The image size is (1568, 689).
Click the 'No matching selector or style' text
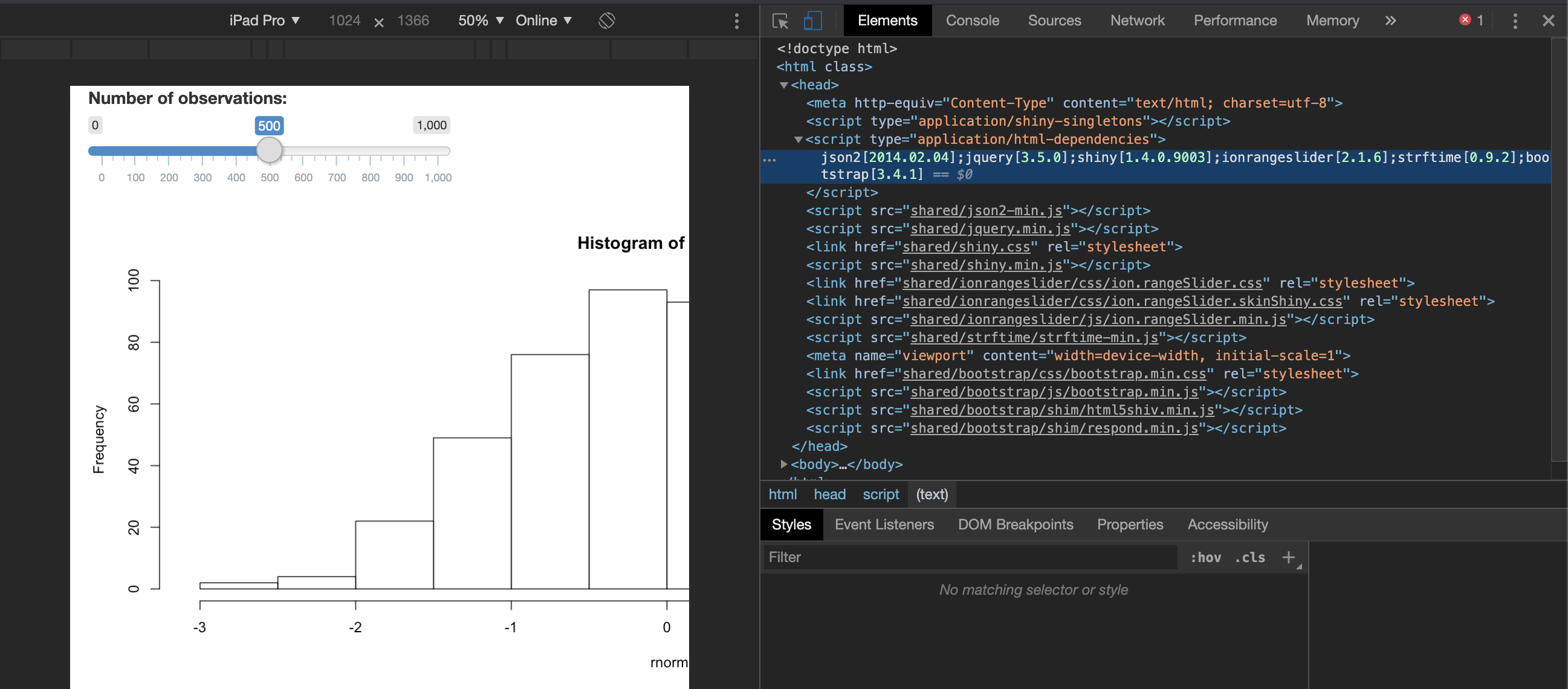click(x=1033, y=590)
